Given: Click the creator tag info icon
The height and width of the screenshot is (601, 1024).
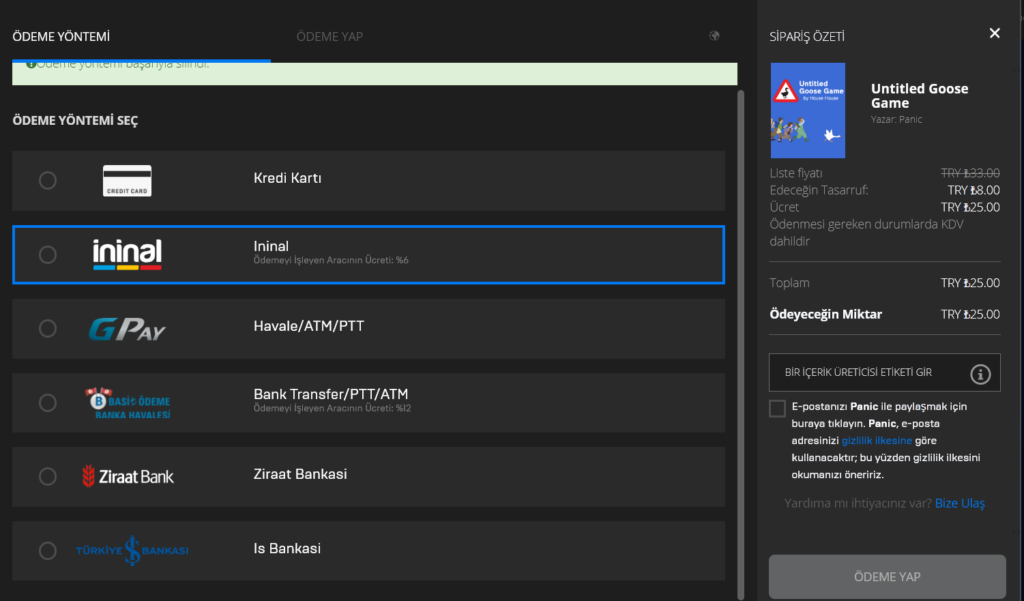Looking at the screenshot, I should tap(980, 374).
